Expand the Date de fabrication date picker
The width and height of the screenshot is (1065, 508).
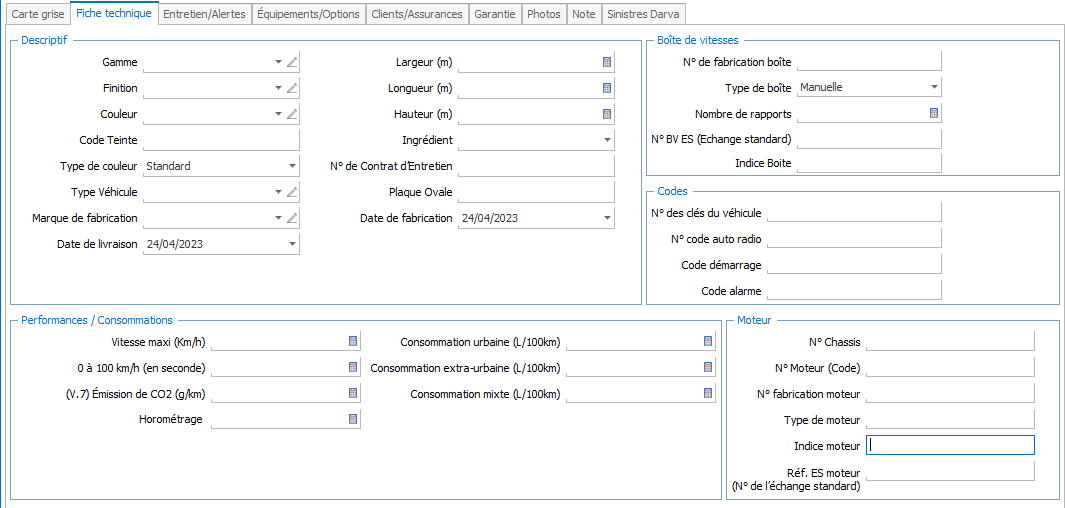point(607,218)
